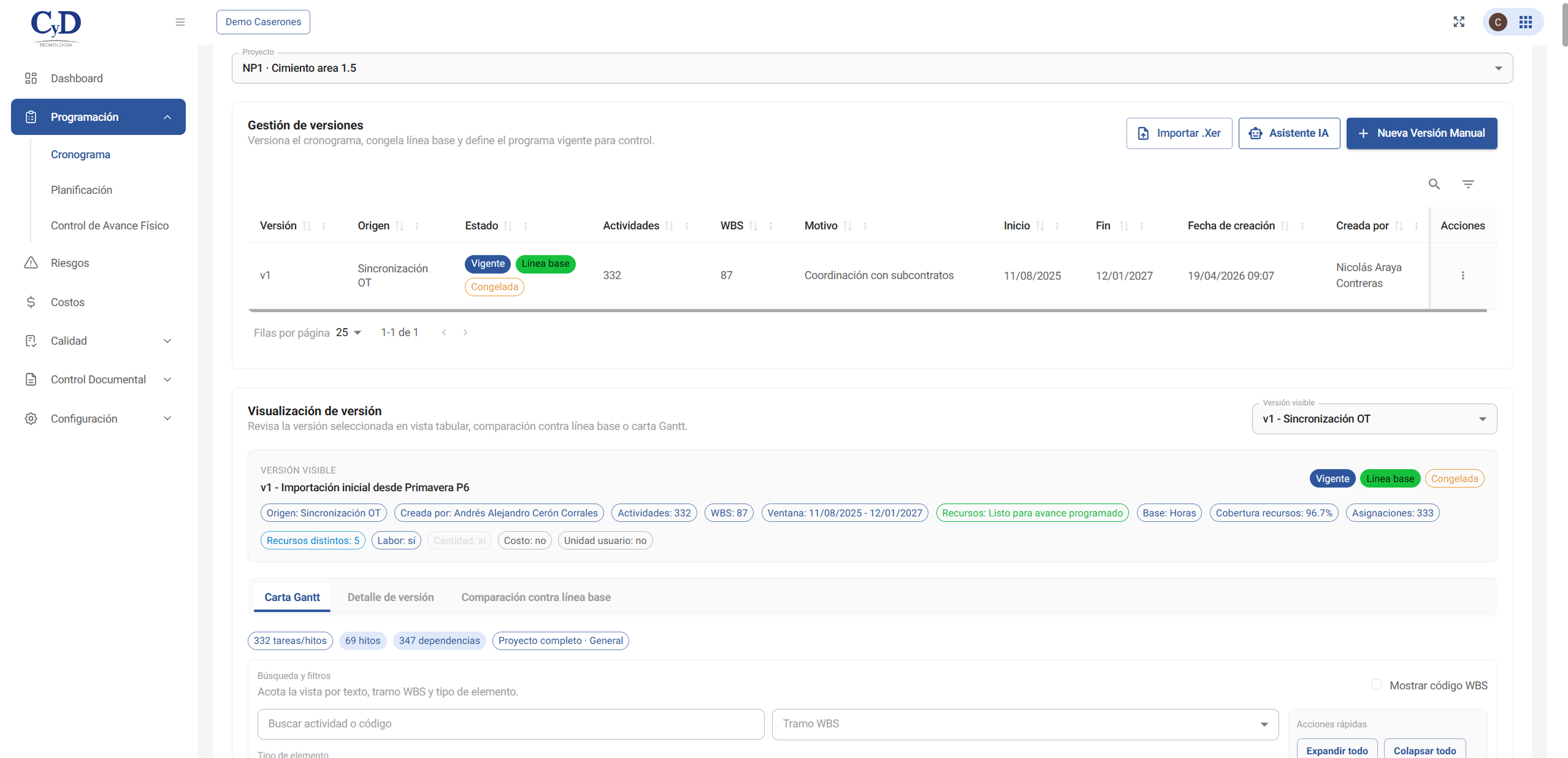Click Nueva Versión Manual button

pos(1421,133)
